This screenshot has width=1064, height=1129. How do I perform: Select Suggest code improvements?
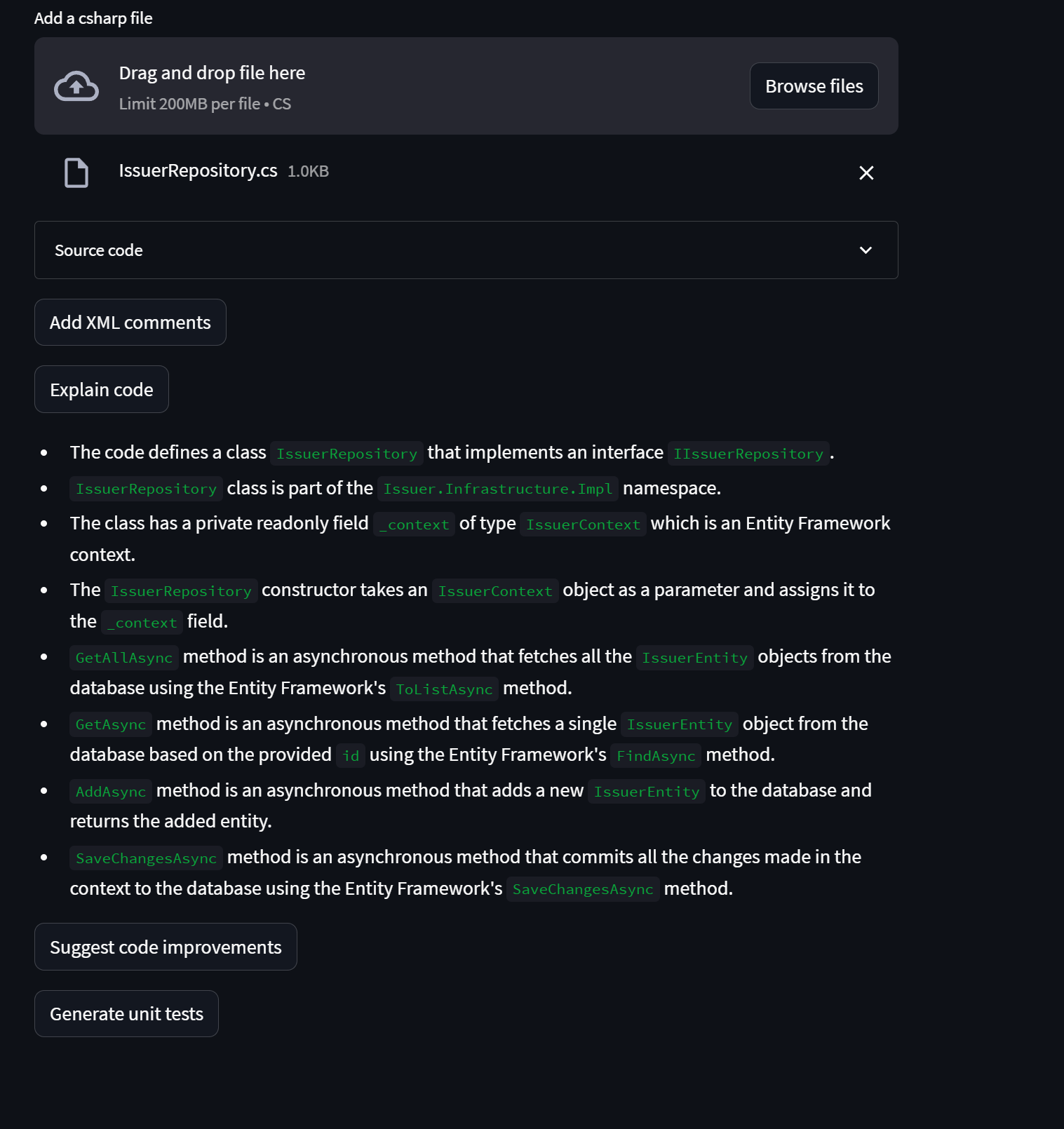(x=166, y=947)
